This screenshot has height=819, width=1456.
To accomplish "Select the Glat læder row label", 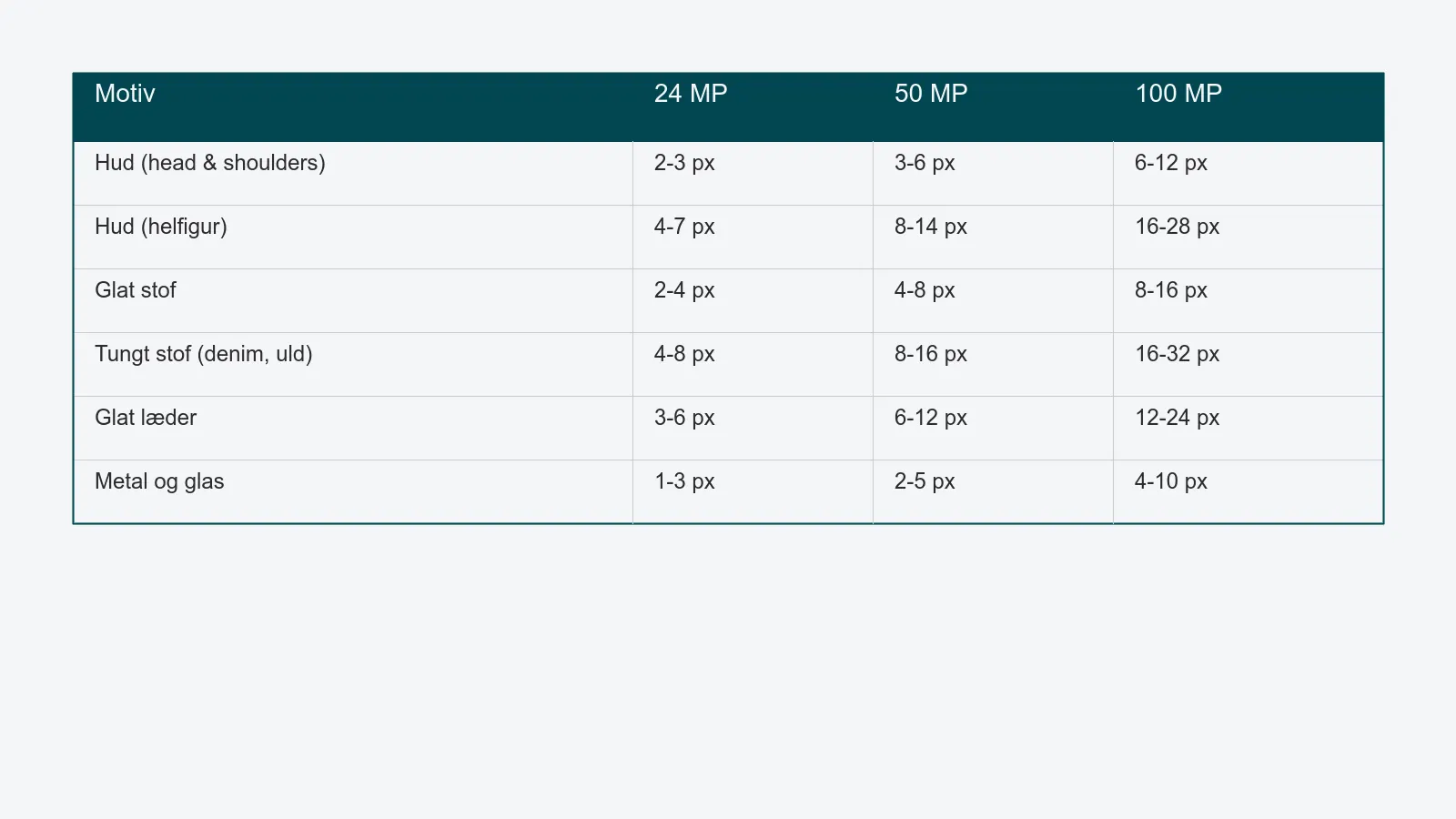I will pos(146,418).
